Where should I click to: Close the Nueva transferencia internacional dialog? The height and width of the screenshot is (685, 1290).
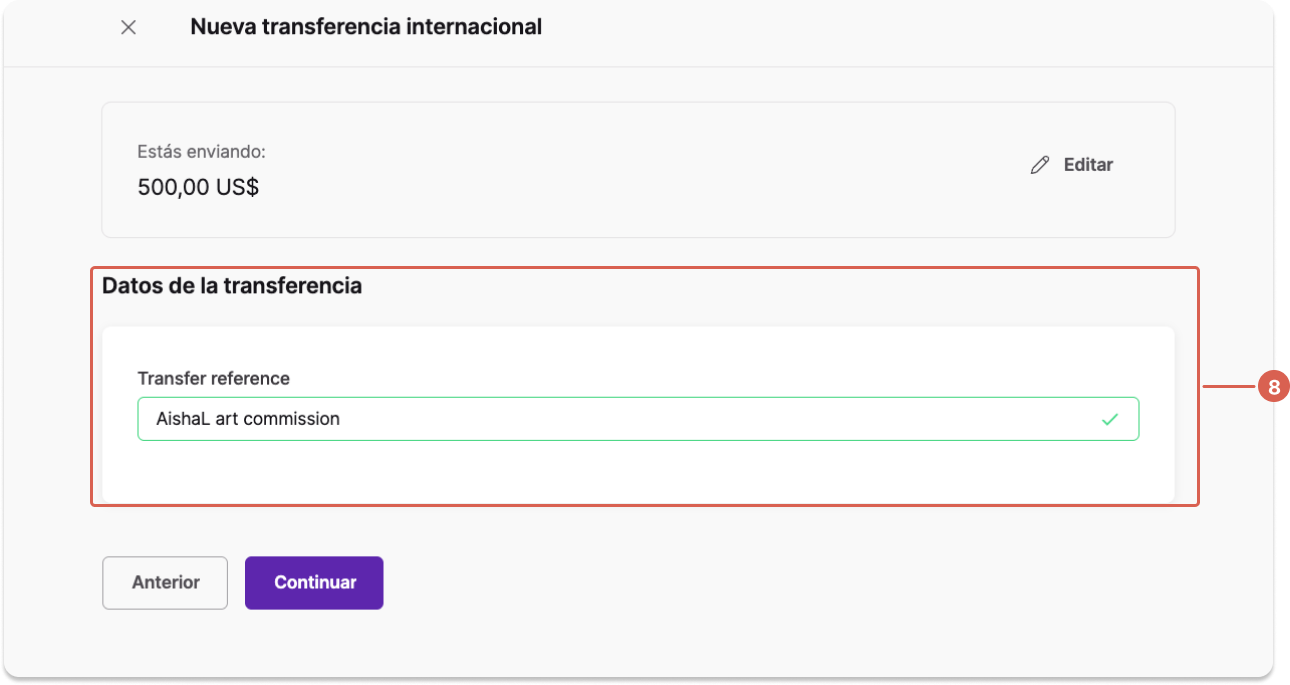point(128,27)
